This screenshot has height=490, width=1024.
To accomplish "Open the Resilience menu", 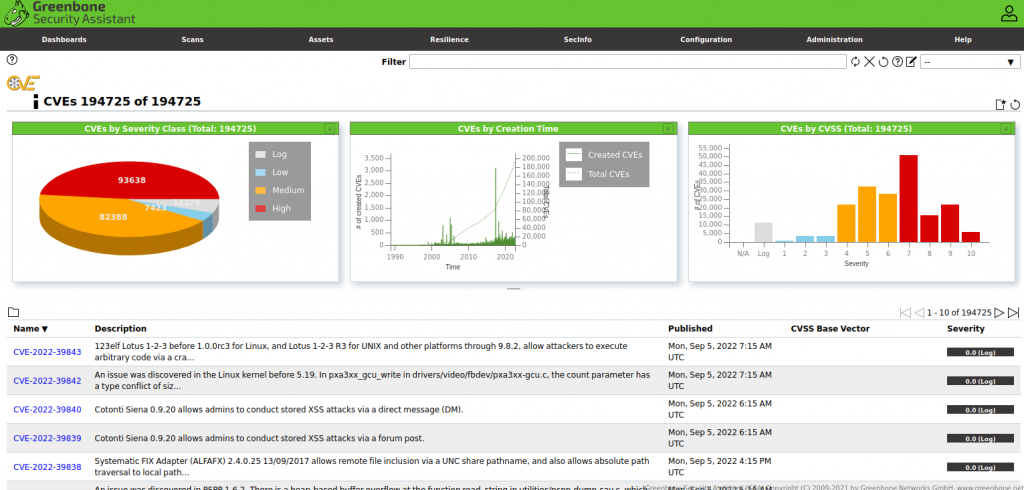I will tap(449, 39).
